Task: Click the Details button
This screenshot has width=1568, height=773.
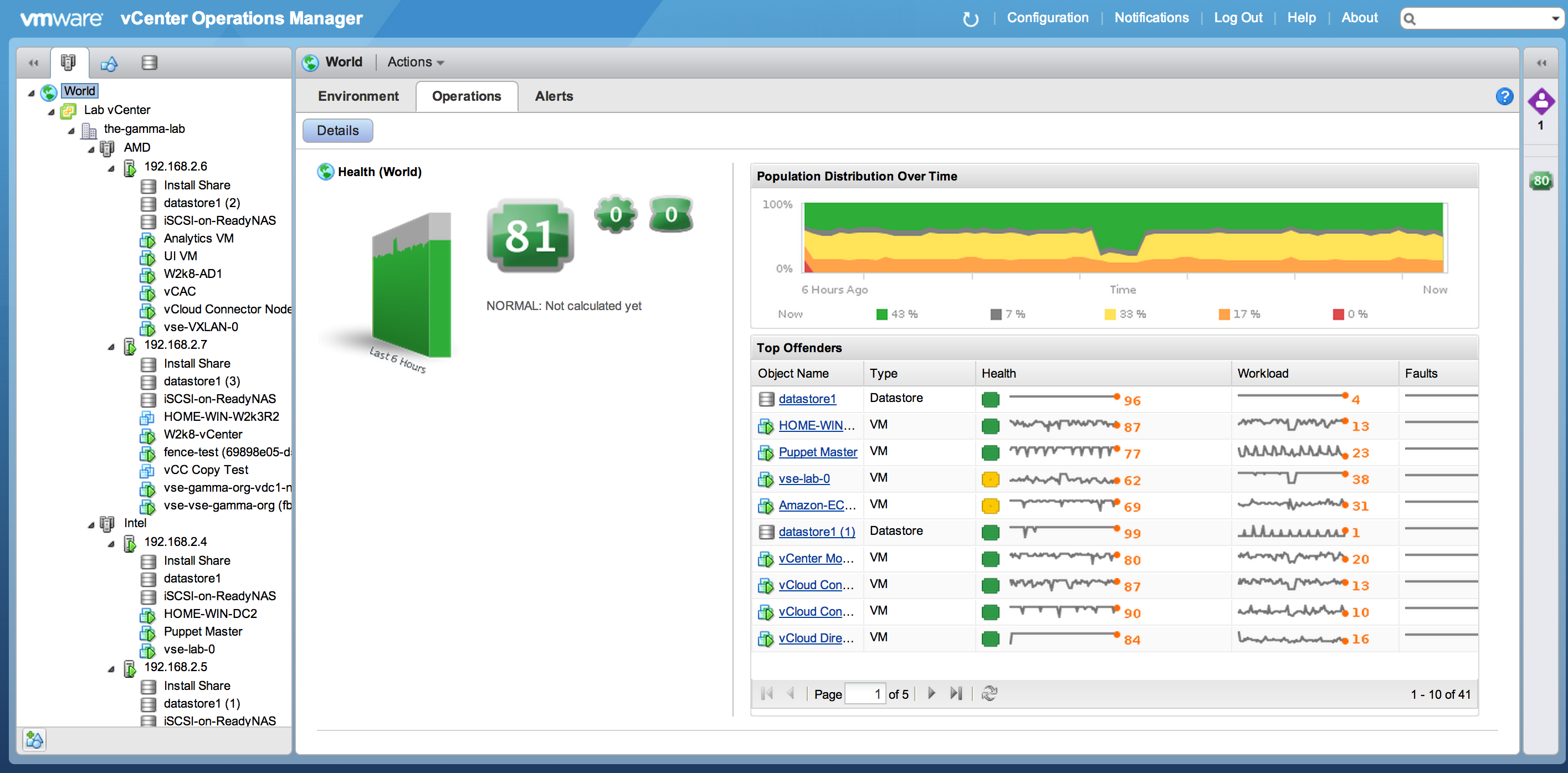Action: pyautogui.click(x=338, y=130)
